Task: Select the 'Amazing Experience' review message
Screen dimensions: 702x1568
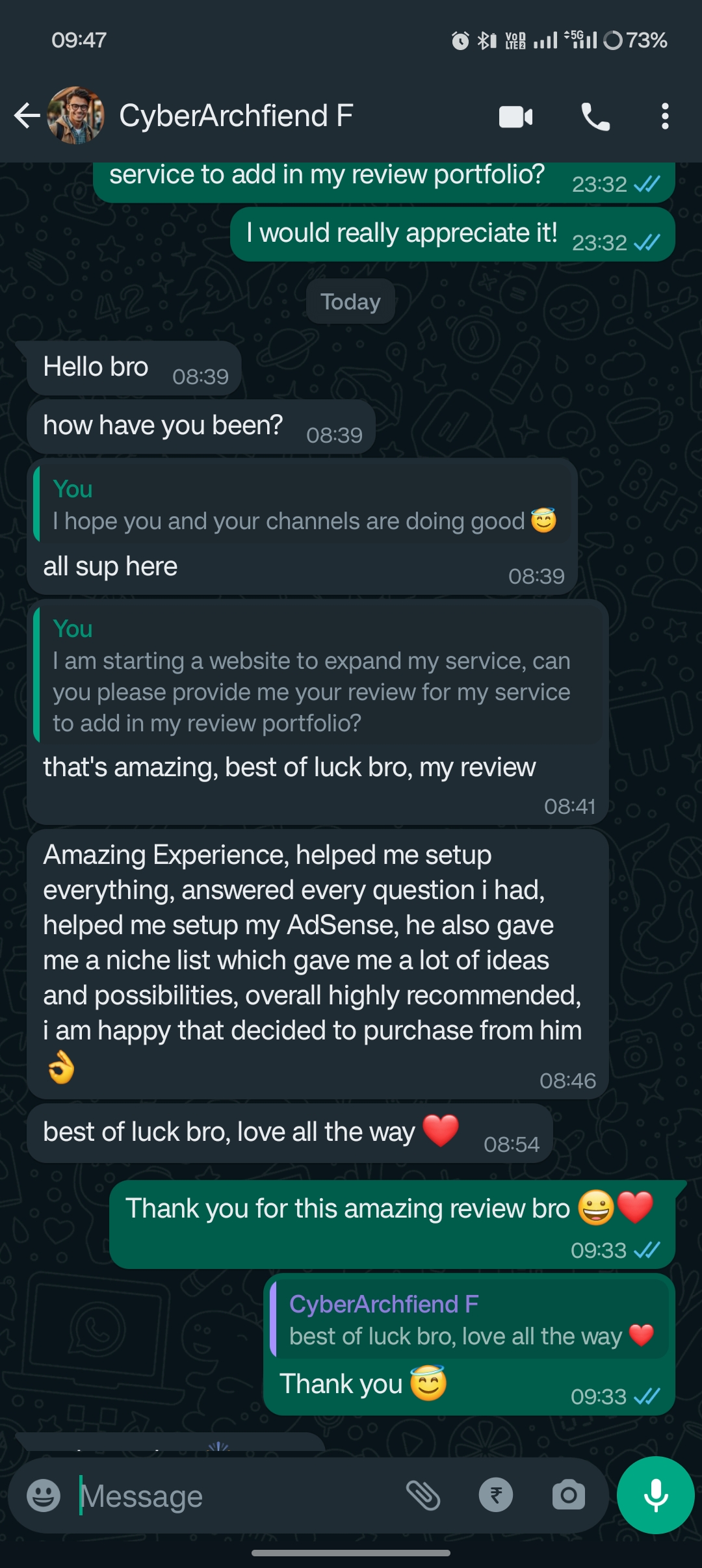Action: 312,943
